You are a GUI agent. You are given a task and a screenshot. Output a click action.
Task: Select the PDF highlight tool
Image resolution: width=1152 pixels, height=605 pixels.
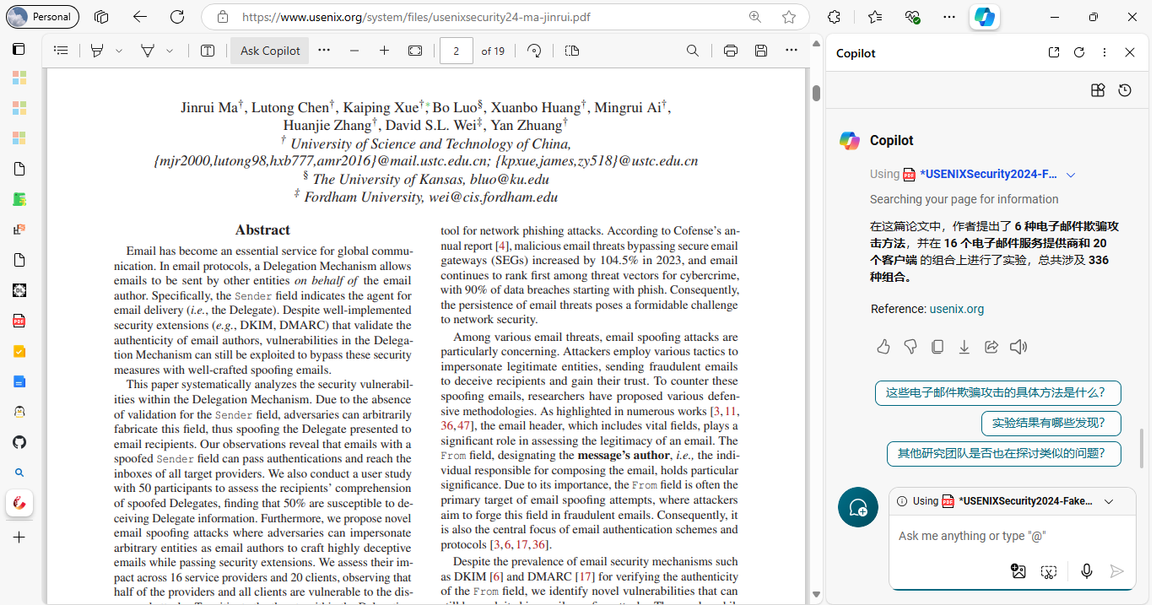tap(97, 51)
